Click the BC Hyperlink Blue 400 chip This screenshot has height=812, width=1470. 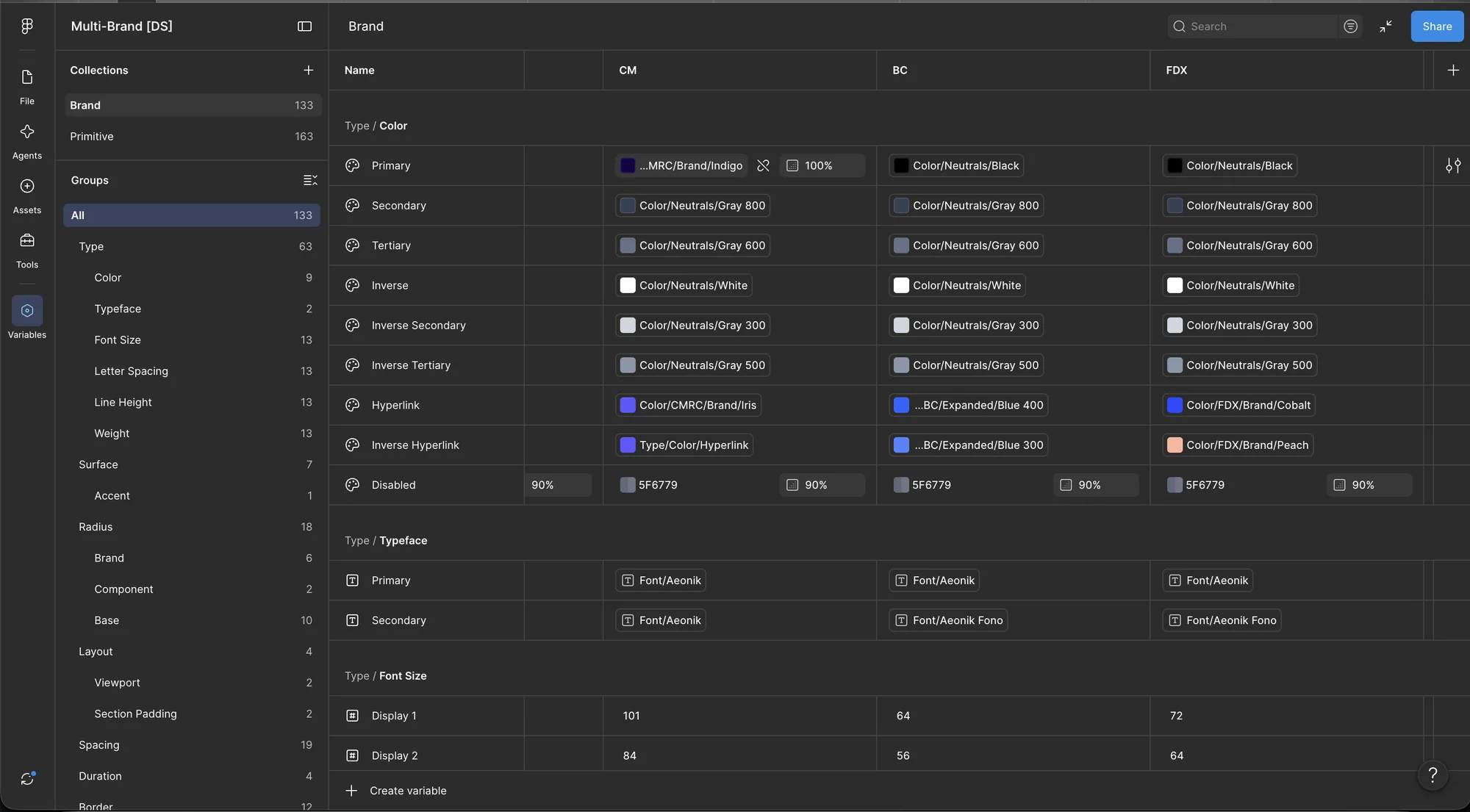pos(968,405)
